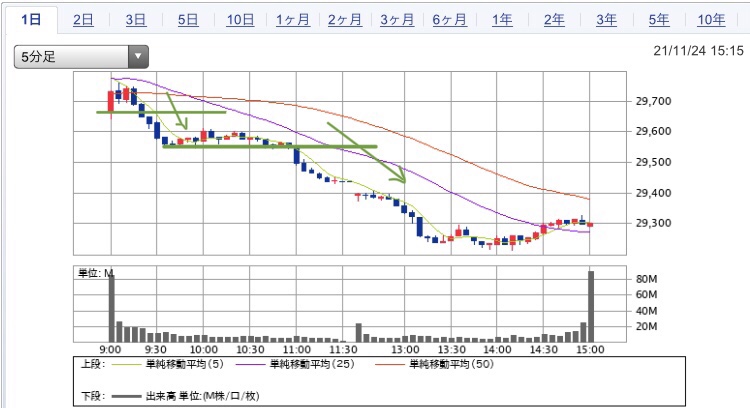Click the 9:30 time axis label
The width and height of the screenshot is (750, 408).
coord(156,350)
